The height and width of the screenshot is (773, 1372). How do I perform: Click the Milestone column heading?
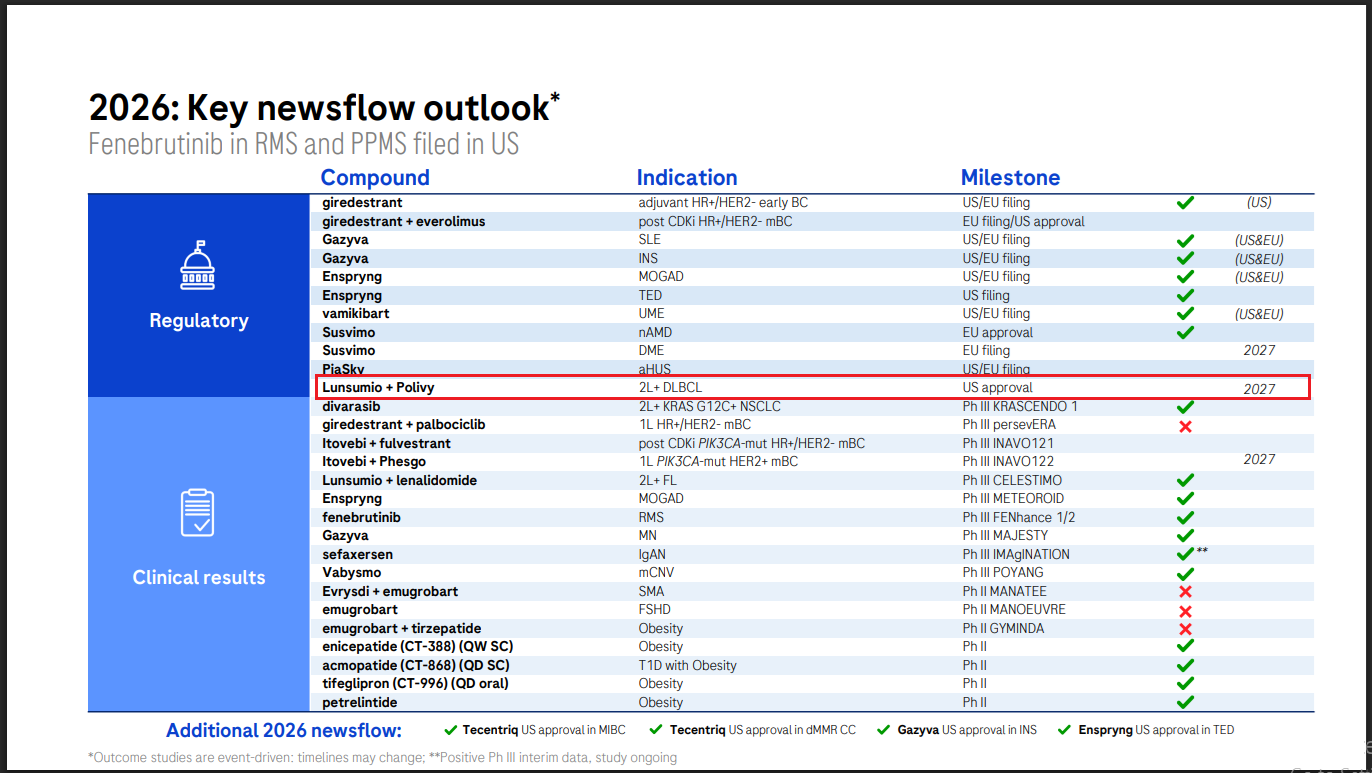point(1010,178)
